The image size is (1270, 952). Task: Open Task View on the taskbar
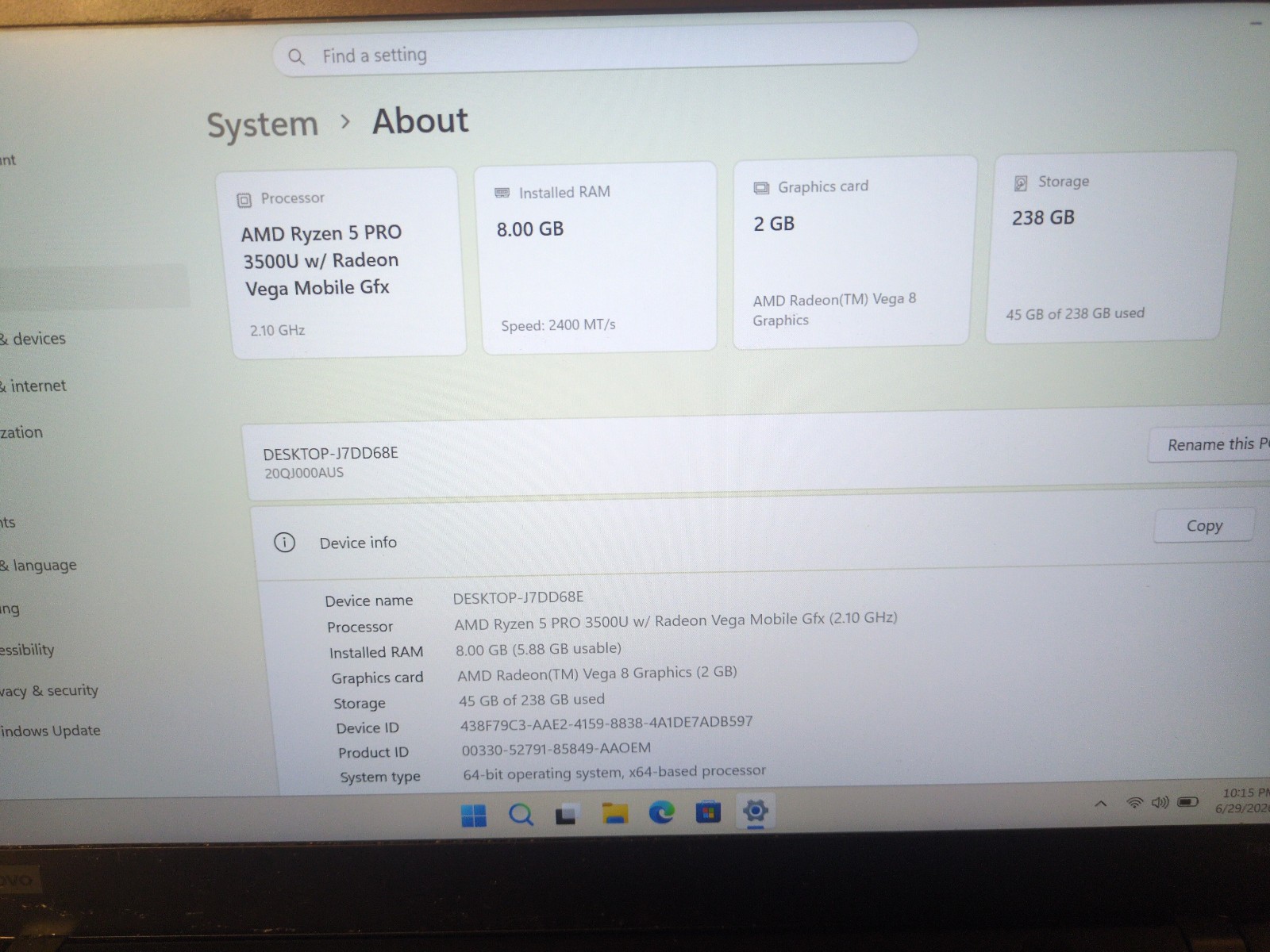566,814
